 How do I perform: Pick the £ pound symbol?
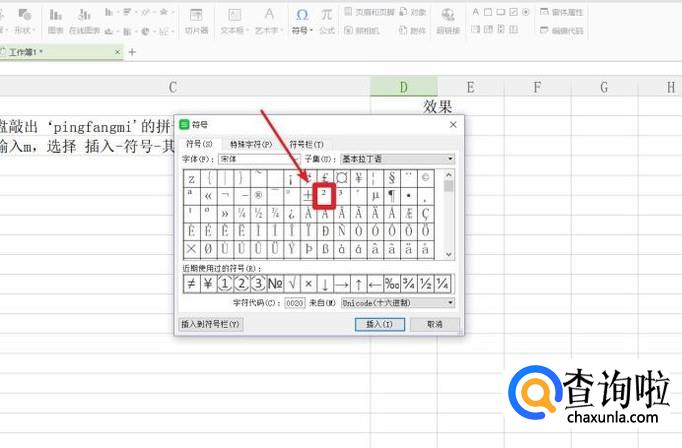point(324,178)
